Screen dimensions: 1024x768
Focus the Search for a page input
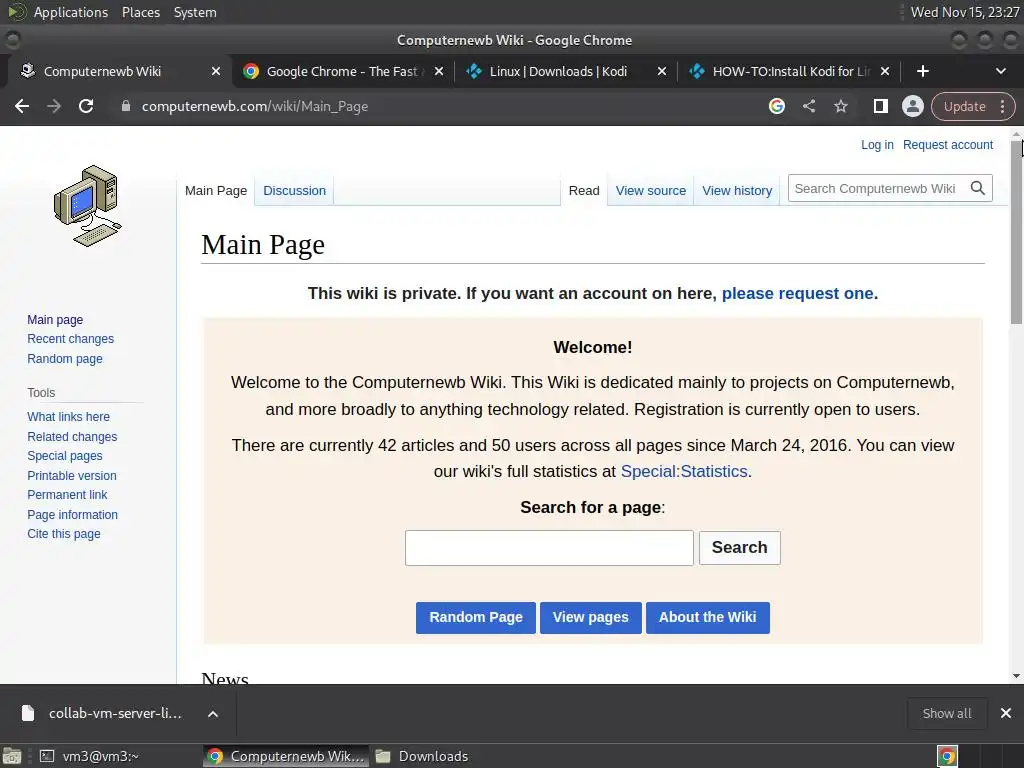[x=549, y=548]
